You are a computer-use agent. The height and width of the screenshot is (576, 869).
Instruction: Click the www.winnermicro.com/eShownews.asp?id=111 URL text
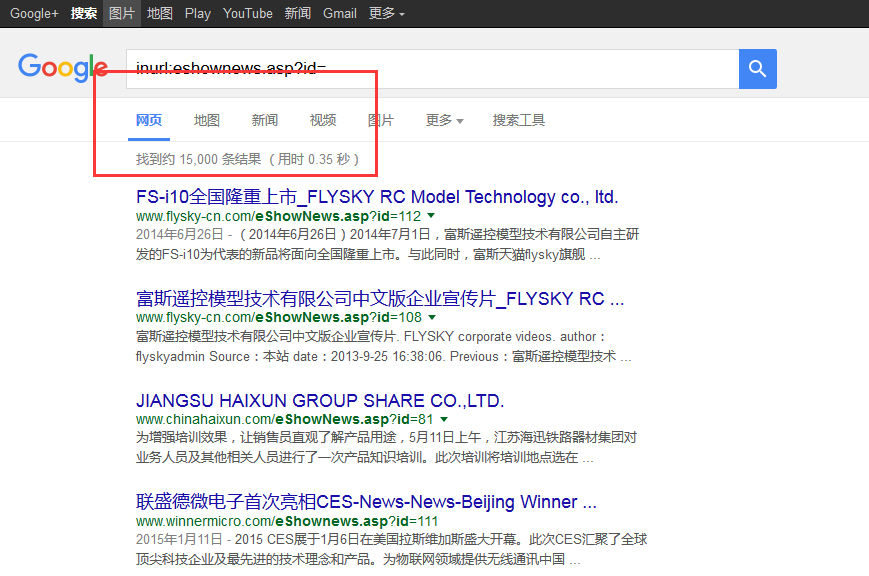point(287,521)
